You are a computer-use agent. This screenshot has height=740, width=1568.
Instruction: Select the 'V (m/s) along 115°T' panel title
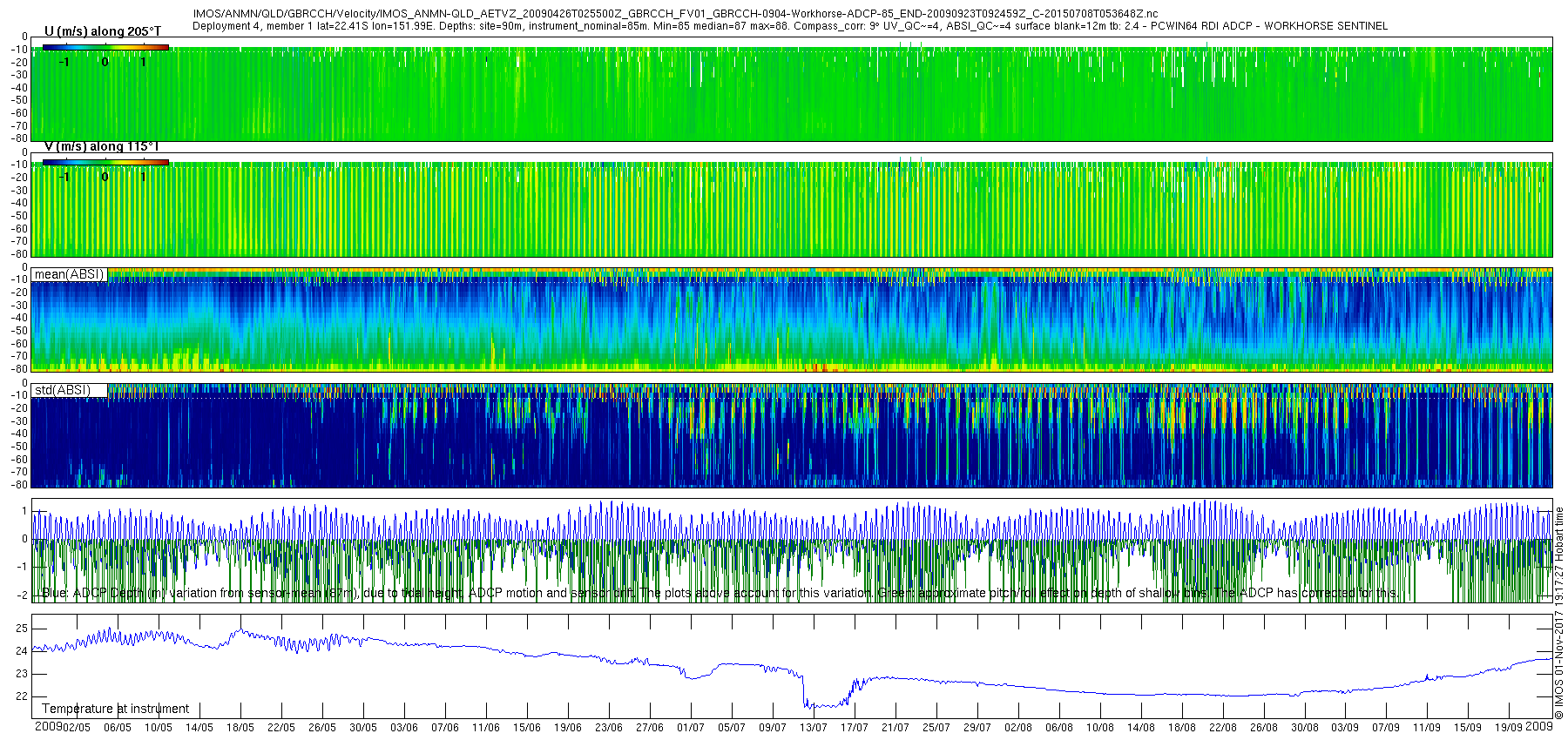102,146
